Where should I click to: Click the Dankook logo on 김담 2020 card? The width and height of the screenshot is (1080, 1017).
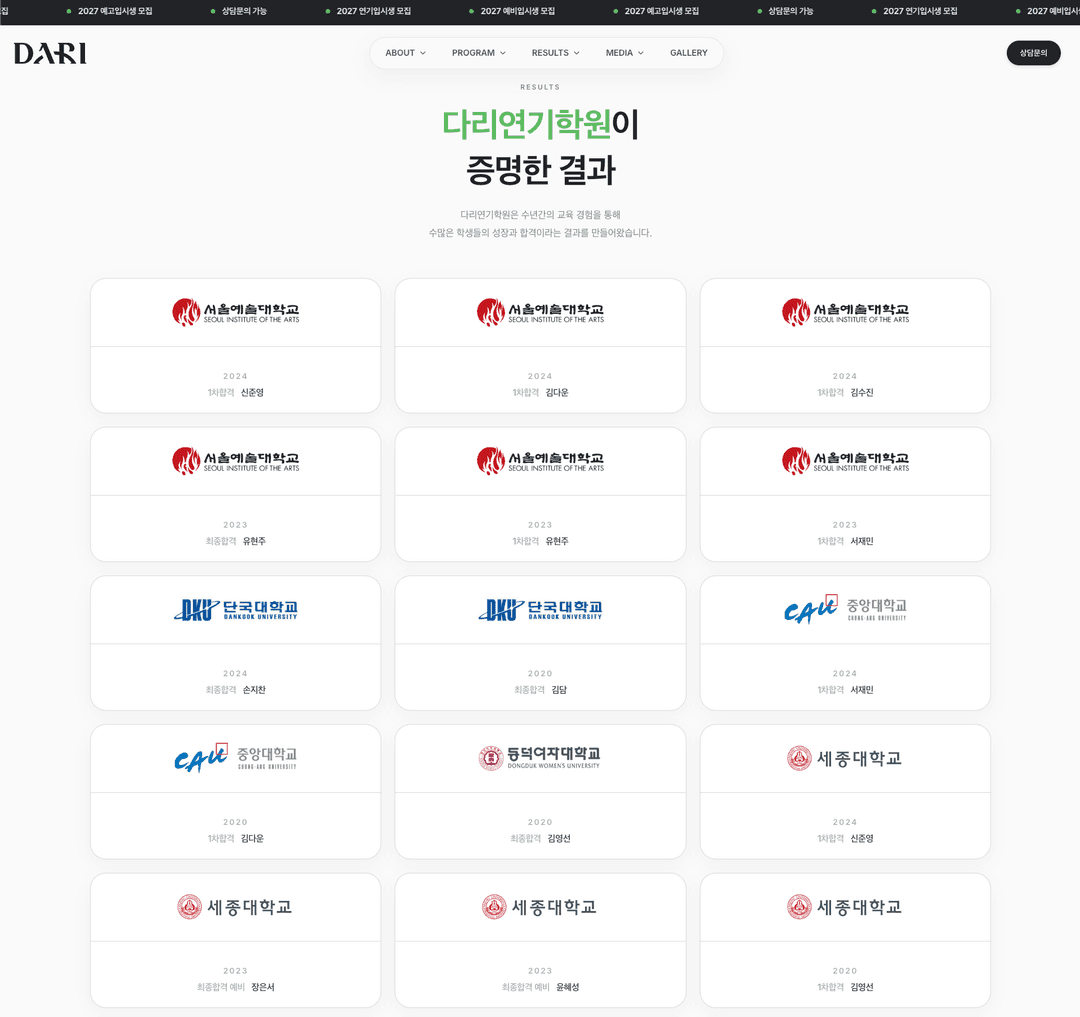pos(540,609)
